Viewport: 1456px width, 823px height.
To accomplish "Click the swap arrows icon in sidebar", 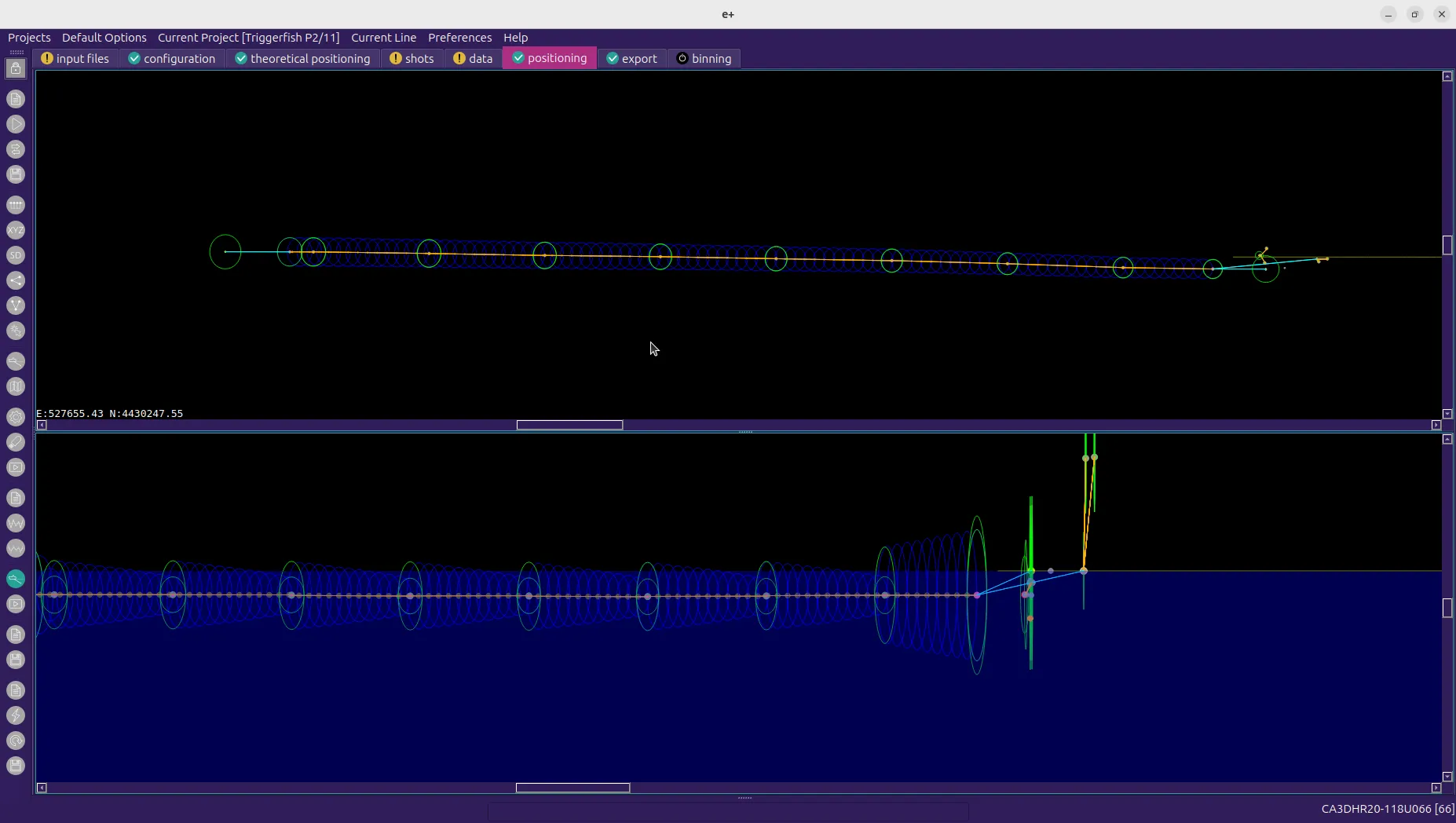I will (x=16, y=149).
